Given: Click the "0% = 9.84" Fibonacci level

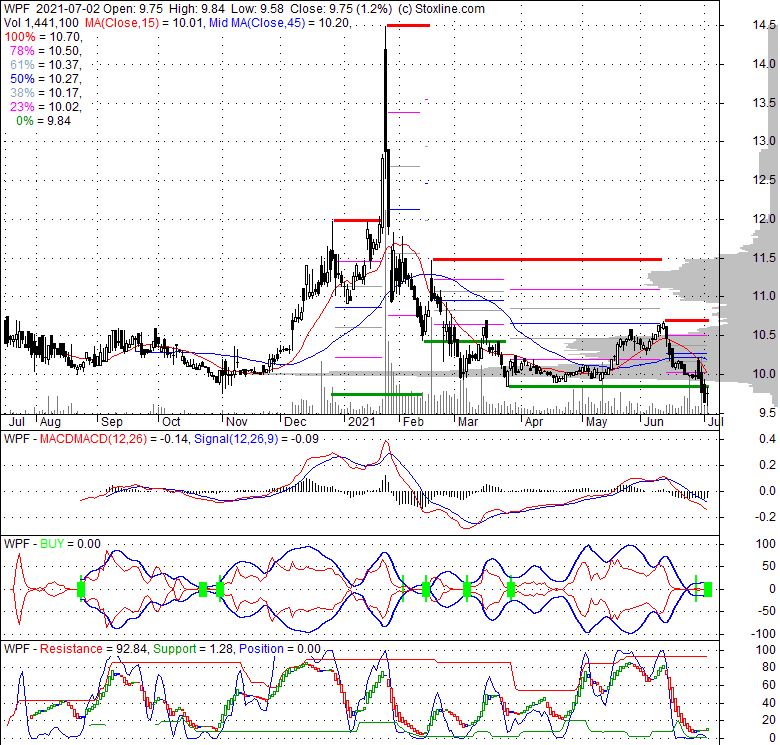Looking at the screenshot, I should (43, 121).
